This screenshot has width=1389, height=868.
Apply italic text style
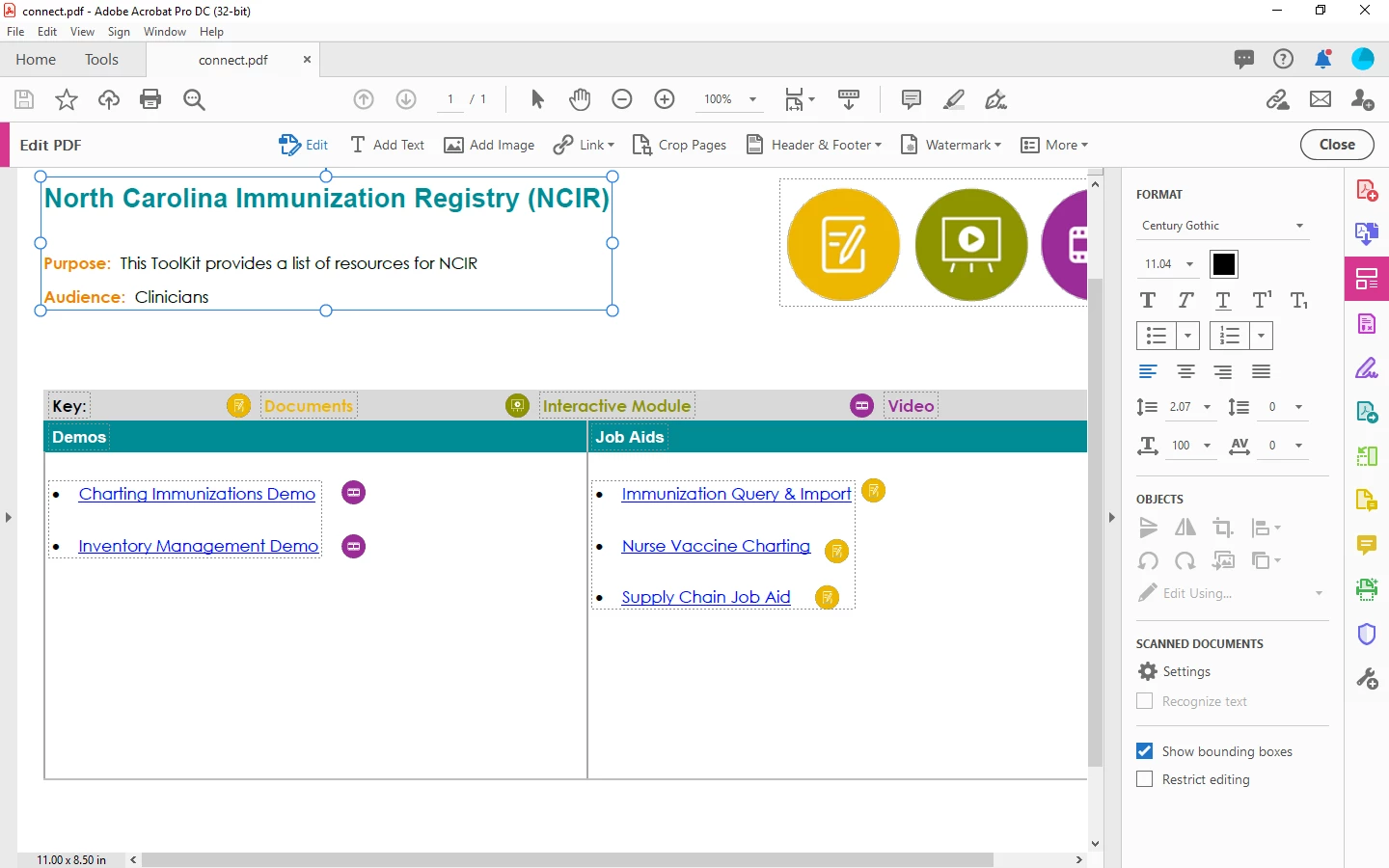[1185, 300]
